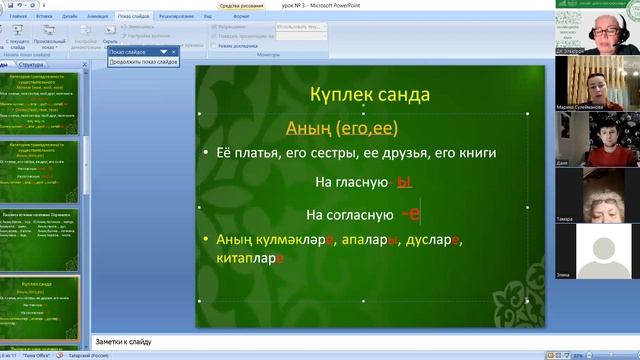Click the Save icon in quick access toolbar
640x360 pixels.
pyautogui.click(x=11, y=5)
